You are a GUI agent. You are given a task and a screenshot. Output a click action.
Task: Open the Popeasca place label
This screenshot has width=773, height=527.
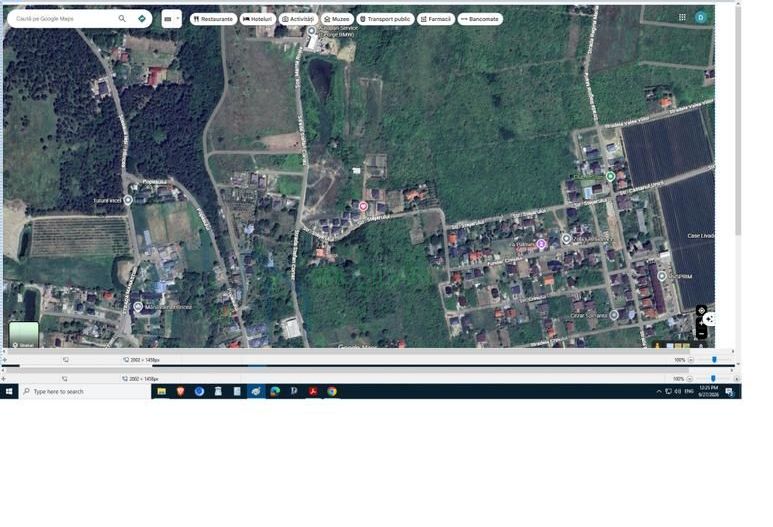154,182
